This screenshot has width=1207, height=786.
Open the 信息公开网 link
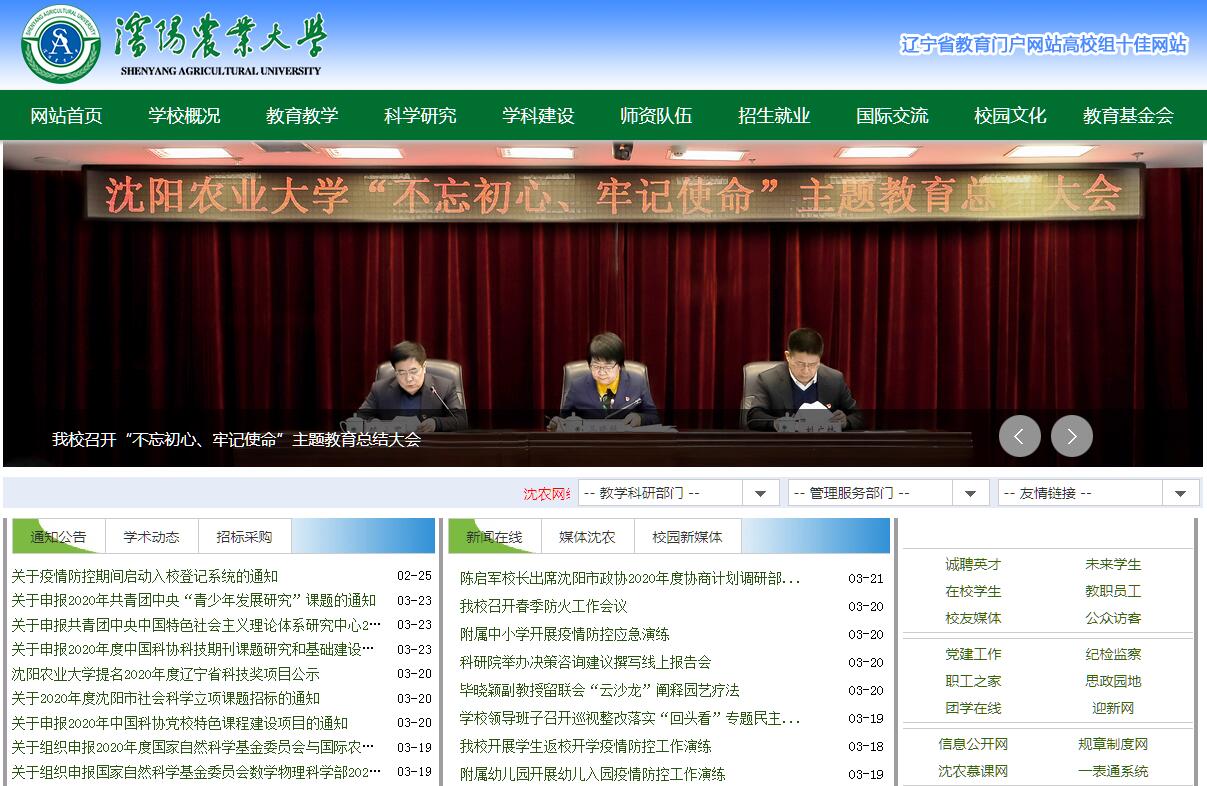pos(973,744)
